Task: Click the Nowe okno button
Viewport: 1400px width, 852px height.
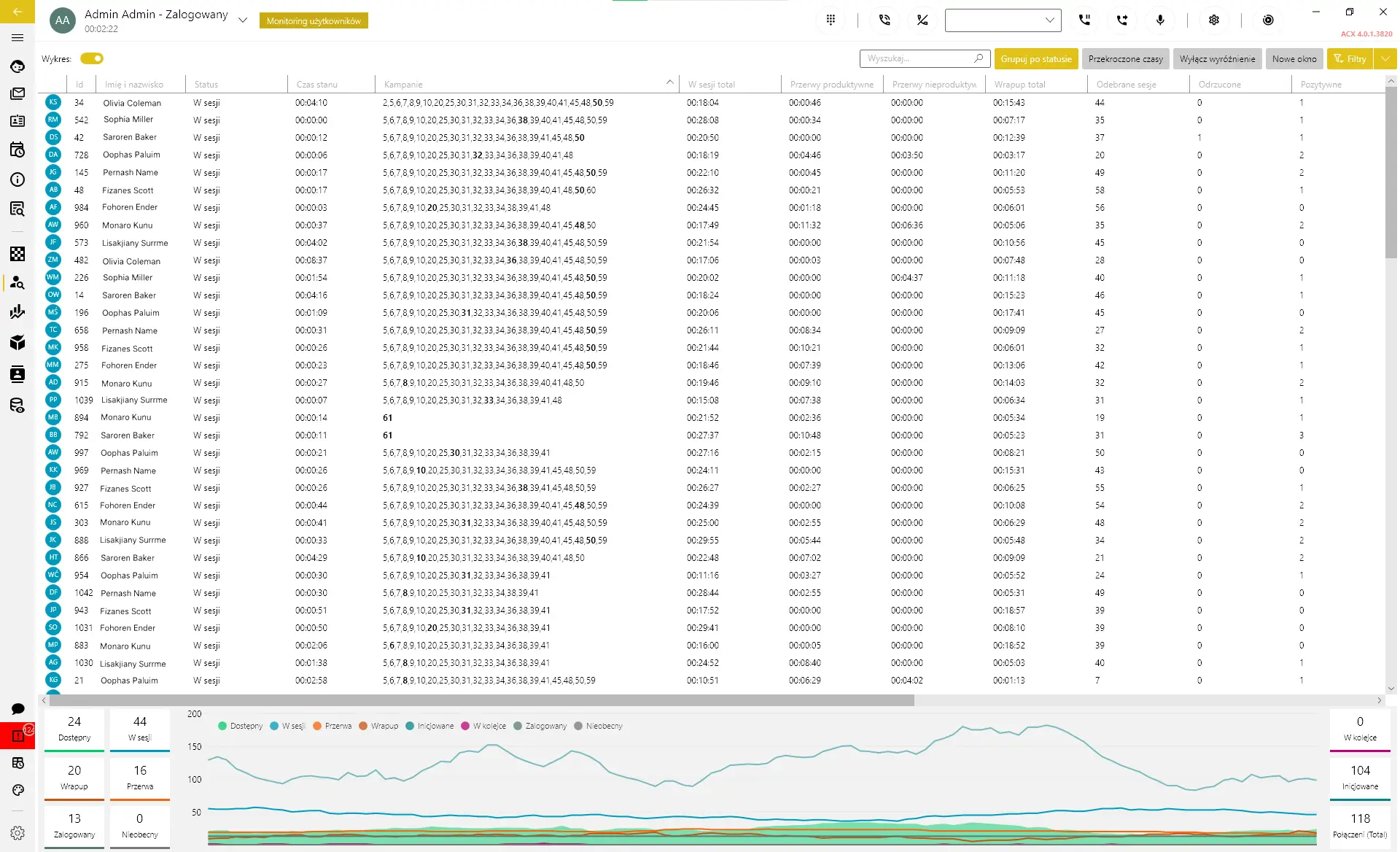Action: [1294, 59]
